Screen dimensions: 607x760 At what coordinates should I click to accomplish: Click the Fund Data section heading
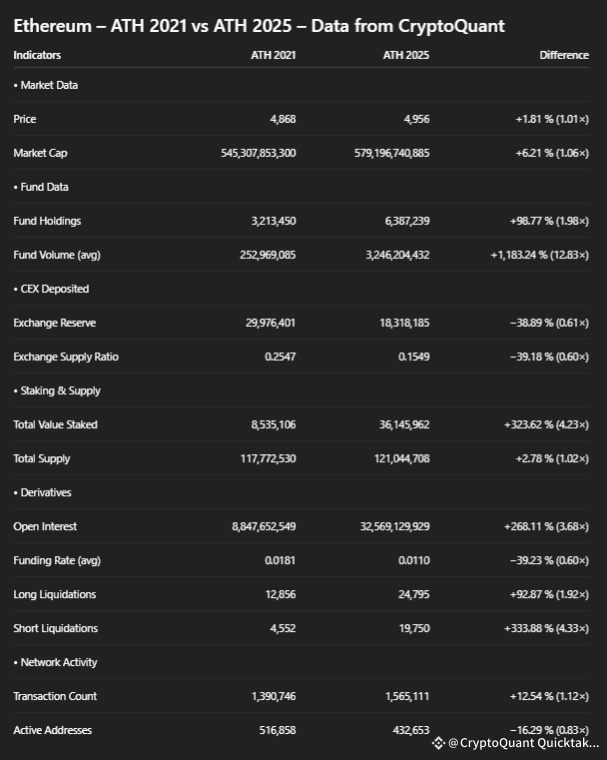41,187
